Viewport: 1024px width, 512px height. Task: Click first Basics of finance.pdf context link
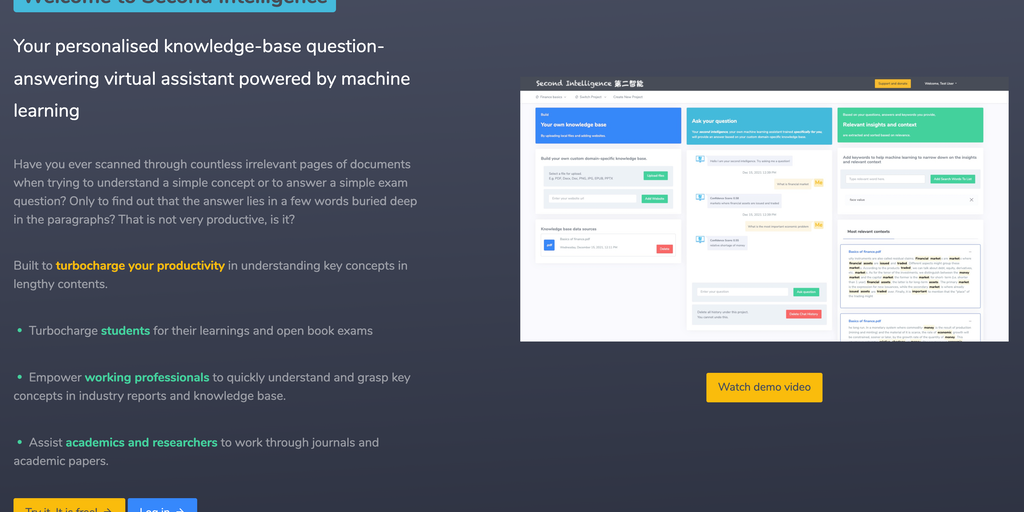865,251
